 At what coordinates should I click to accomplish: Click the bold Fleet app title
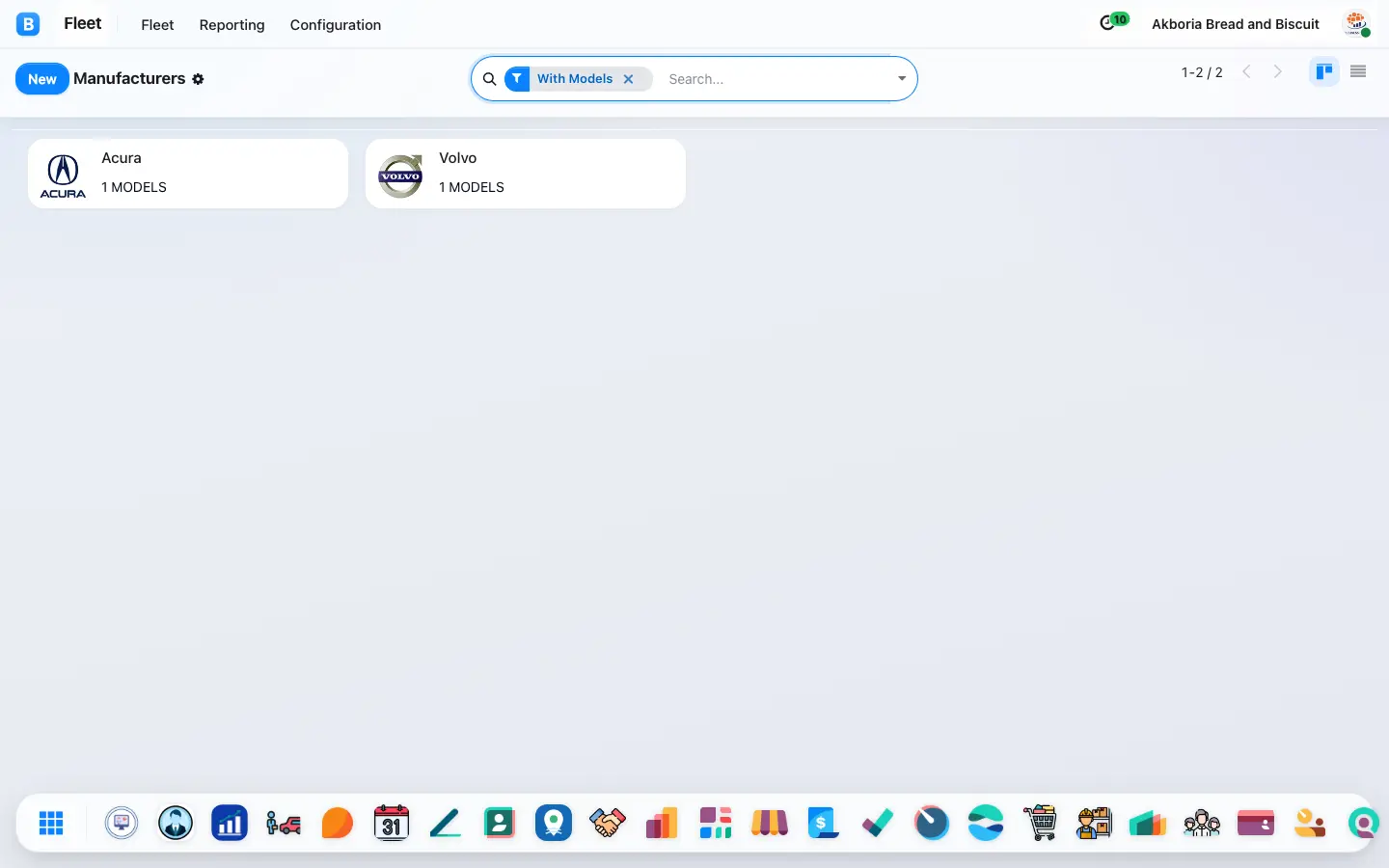click(x=83, y=24)
